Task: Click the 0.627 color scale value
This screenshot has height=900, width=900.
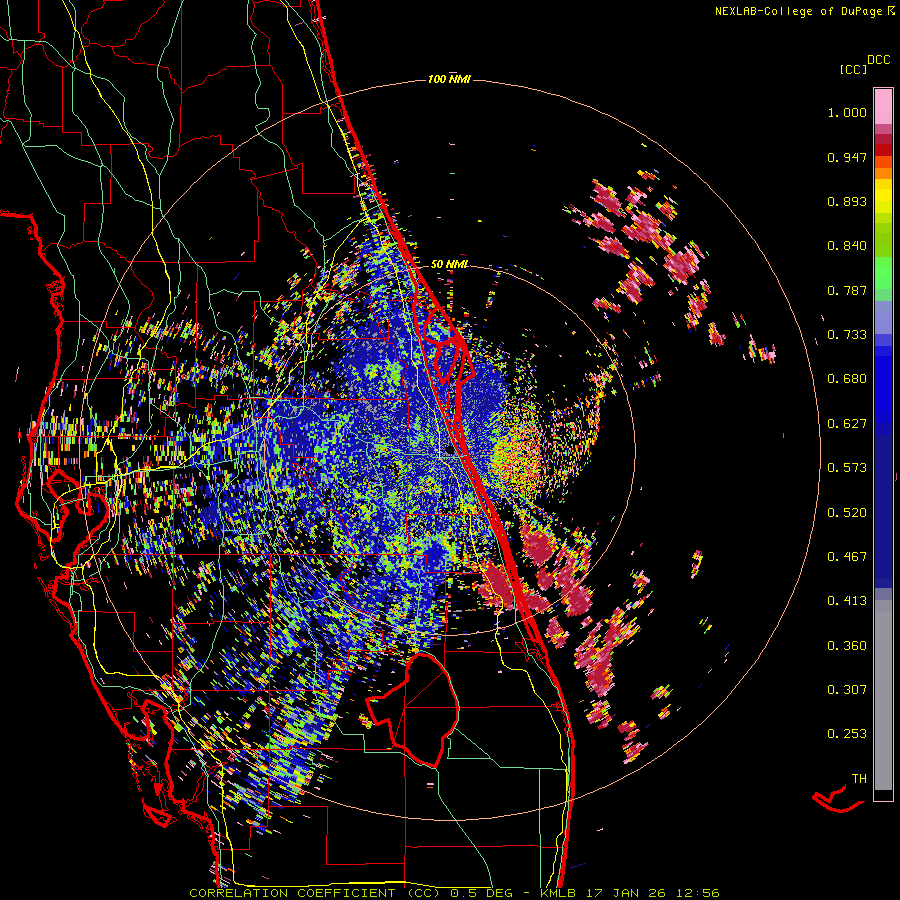Action: coord(847,424)
